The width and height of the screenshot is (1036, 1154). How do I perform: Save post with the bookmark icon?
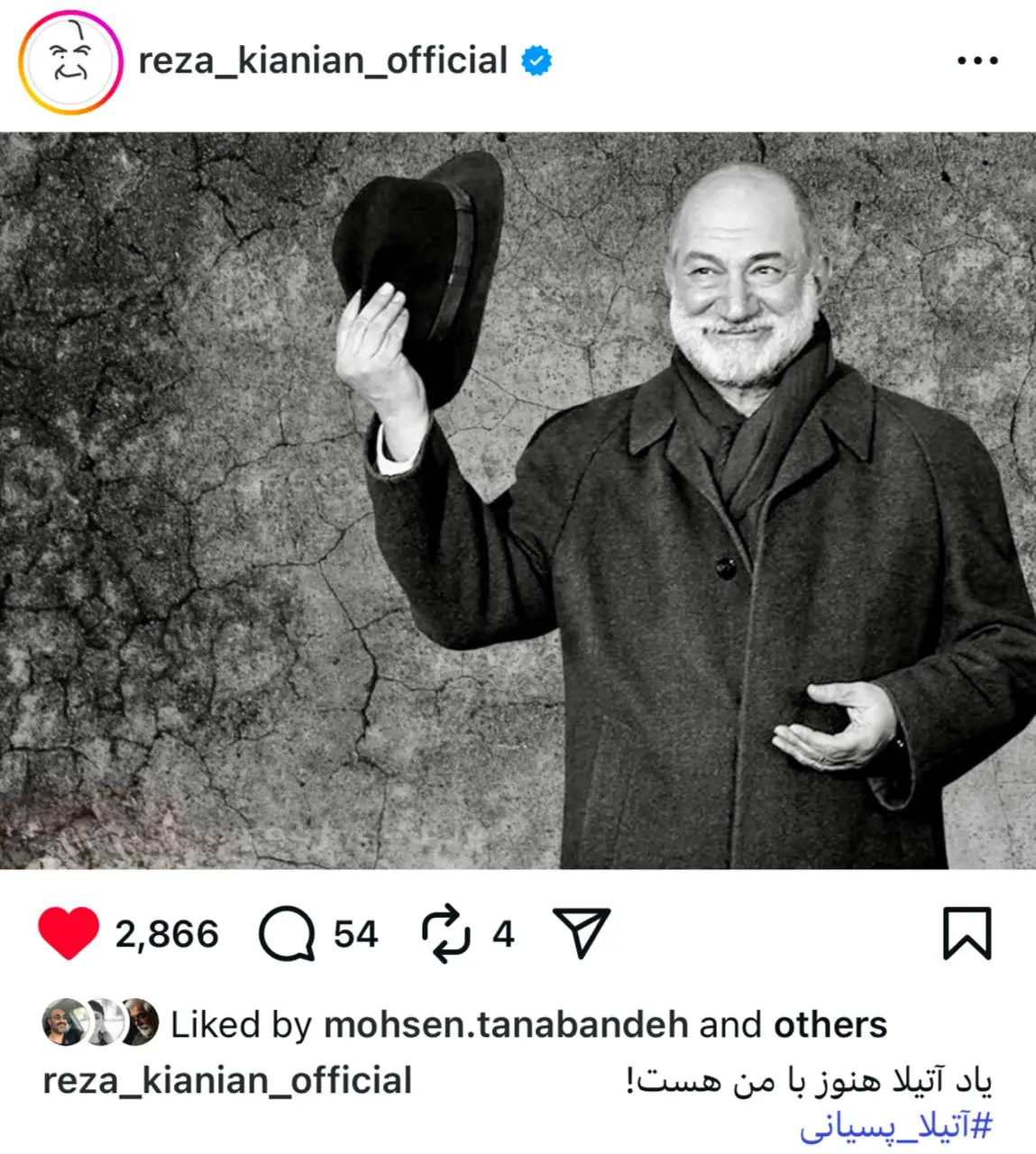pos(967,933)
